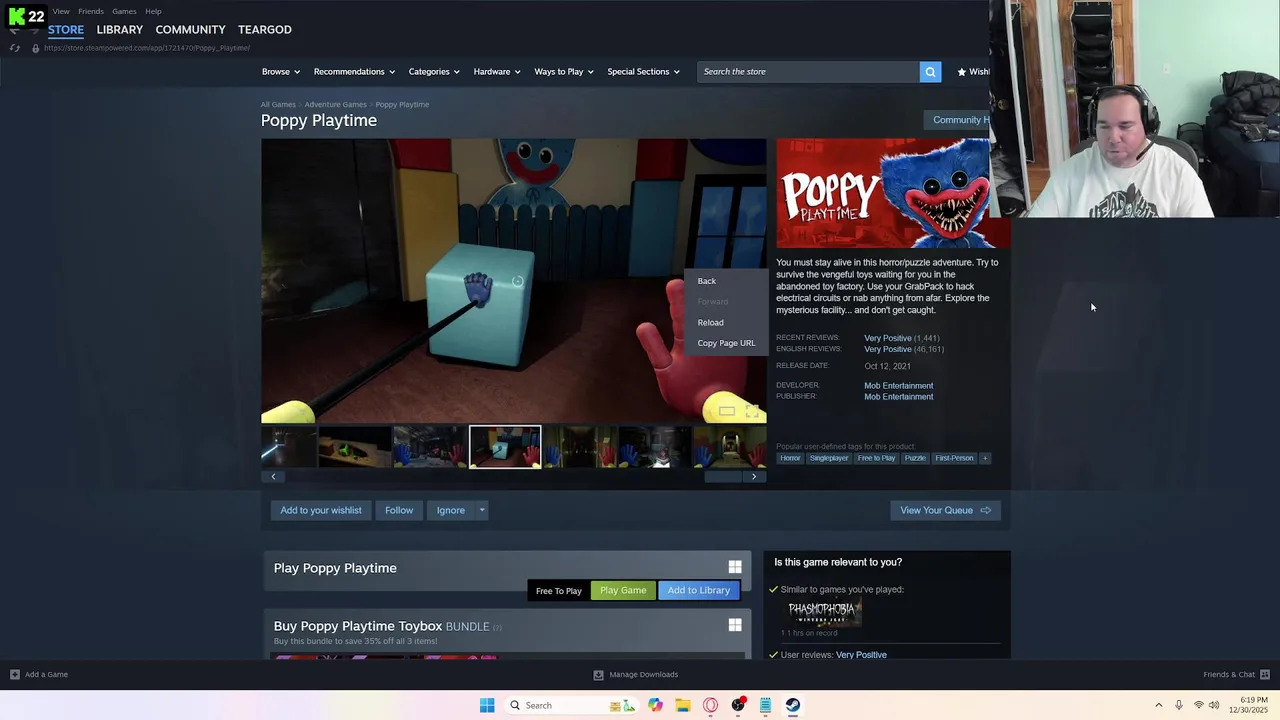Click the Wi-Fi network tray icon

point(1198,705)
